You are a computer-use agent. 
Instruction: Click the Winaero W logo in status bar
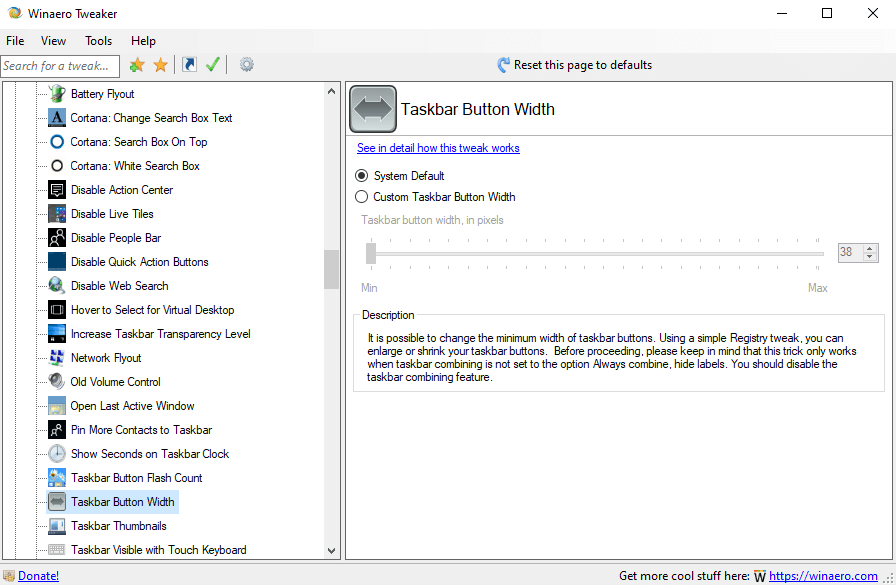pyautogui.click(x=759, y=576)
